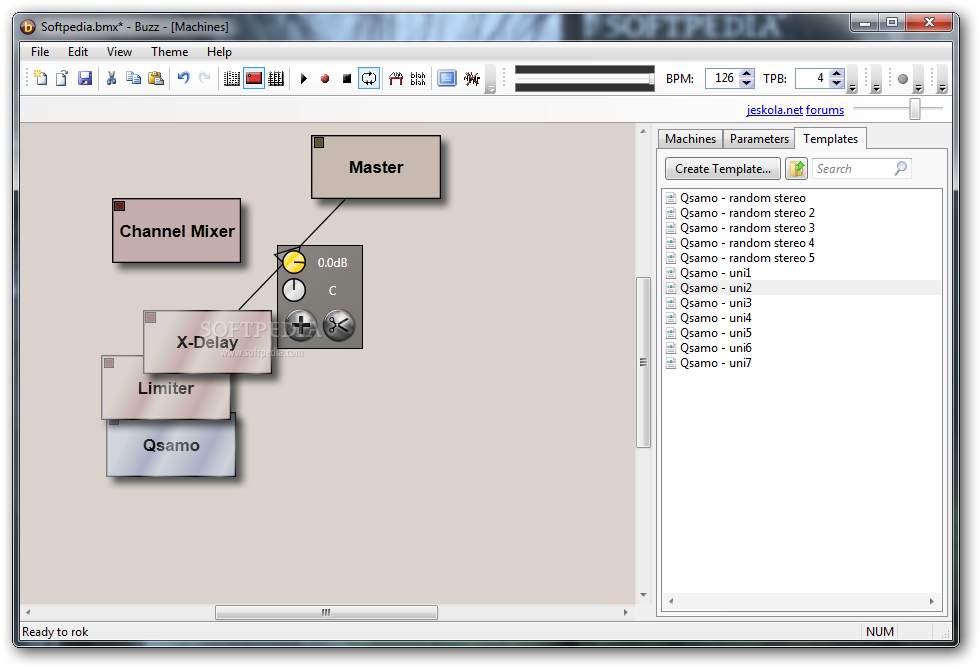Screen dimensions: 980x668
Task: Switch to red machine view icon
Action: (x=254, y=78)
